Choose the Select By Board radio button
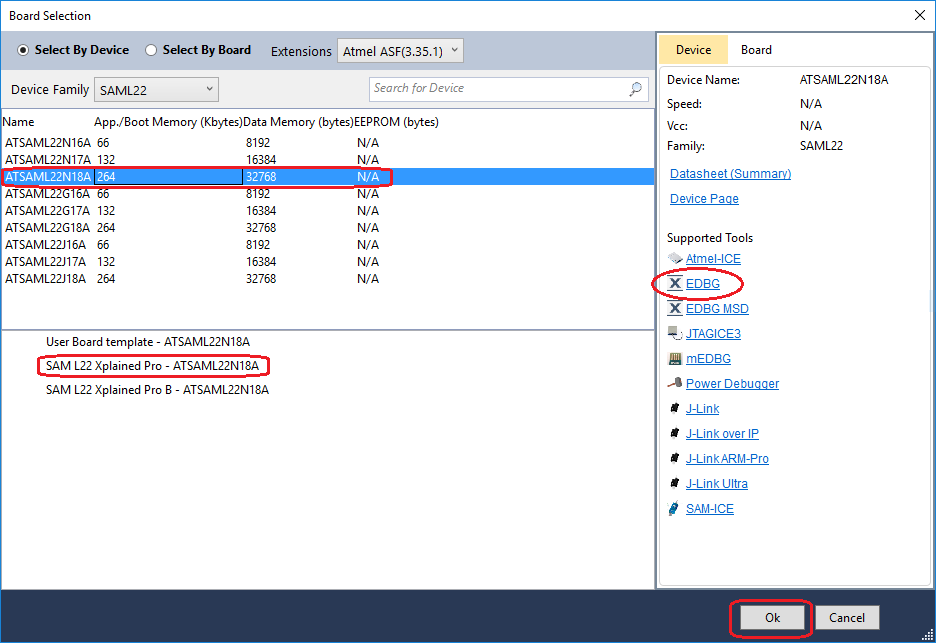Screen dimensions: 936x643 pos(152,50)
